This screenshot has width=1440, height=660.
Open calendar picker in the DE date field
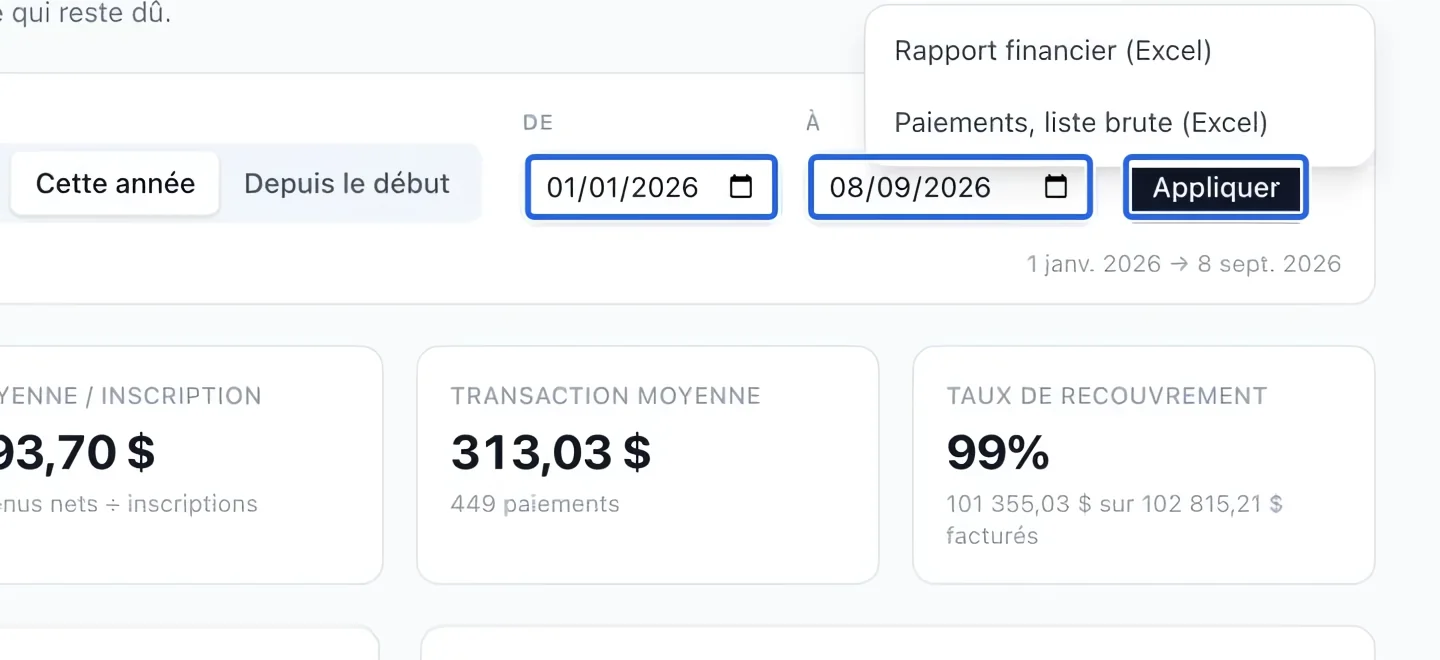point(741,187)
